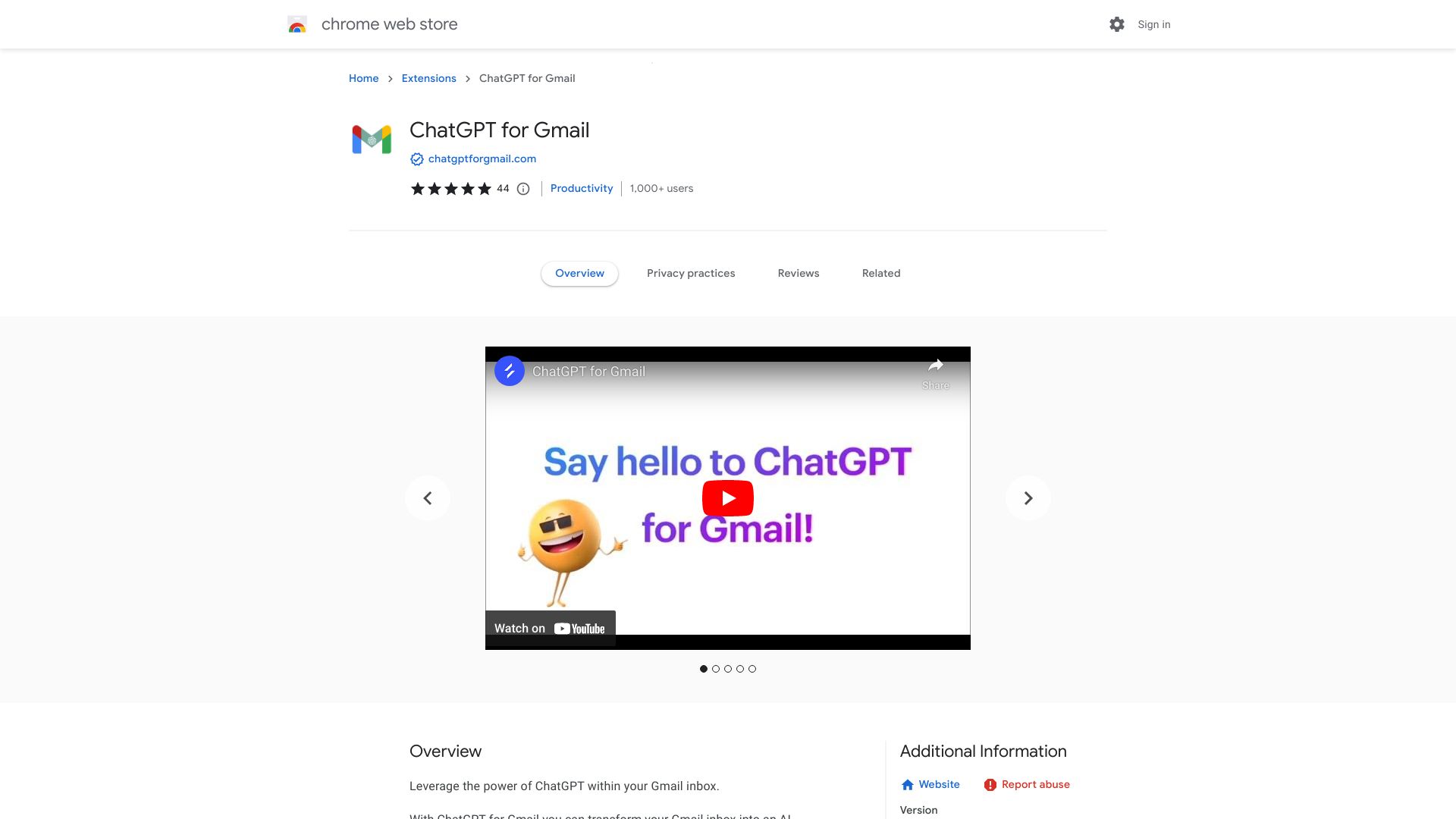The height and width of the screenshot is (819, 1456).
Task: Click the Sign in button top right
Action: (x=1154, y=24)
